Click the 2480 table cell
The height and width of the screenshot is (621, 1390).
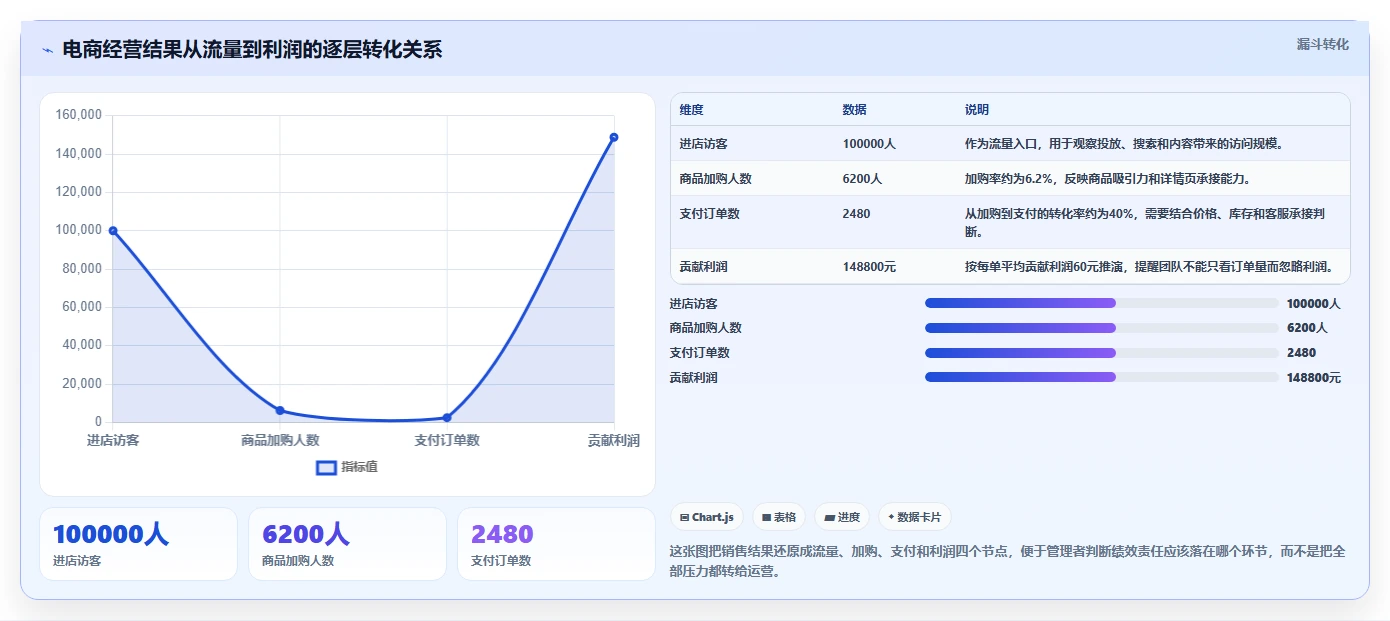(x=895, y=222)
